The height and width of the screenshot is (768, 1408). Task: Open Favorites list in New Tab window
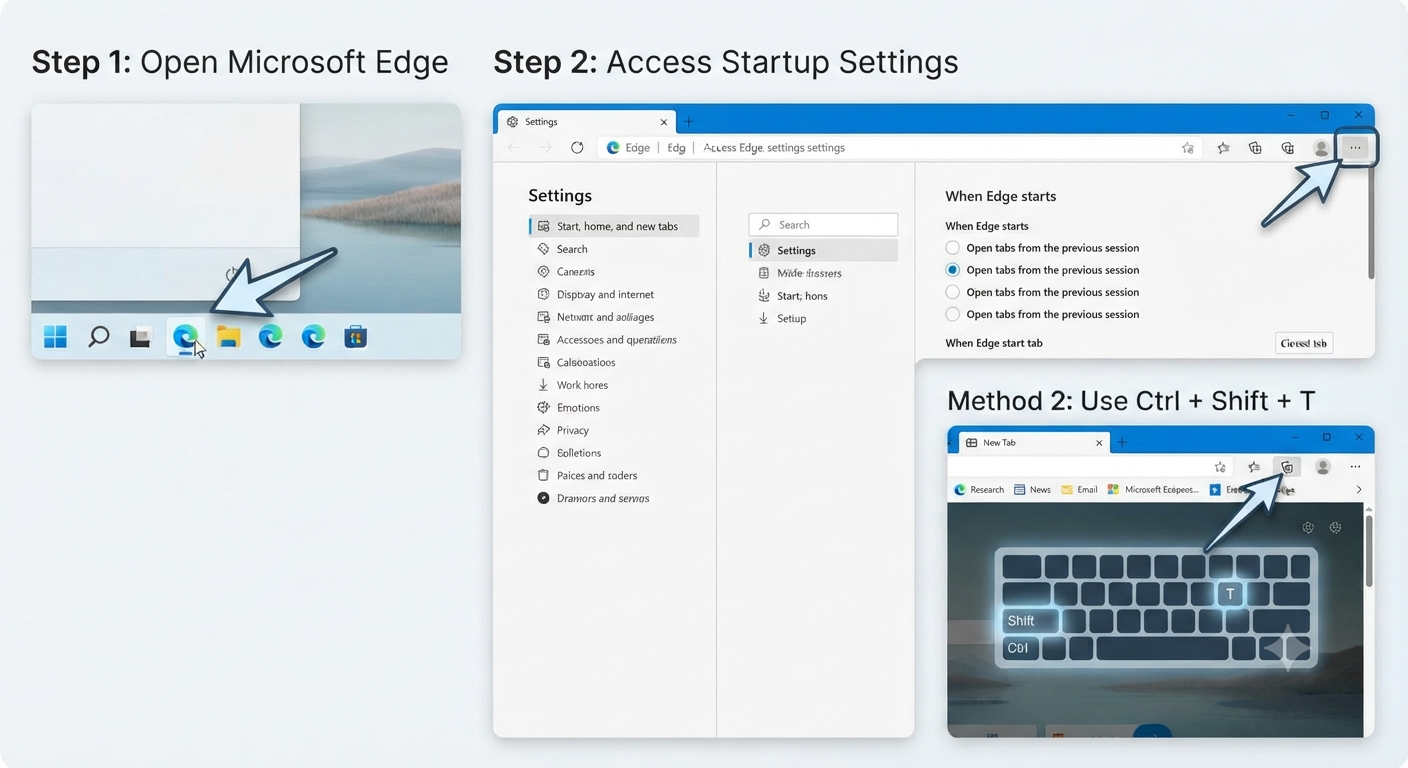coord(1254,467)
